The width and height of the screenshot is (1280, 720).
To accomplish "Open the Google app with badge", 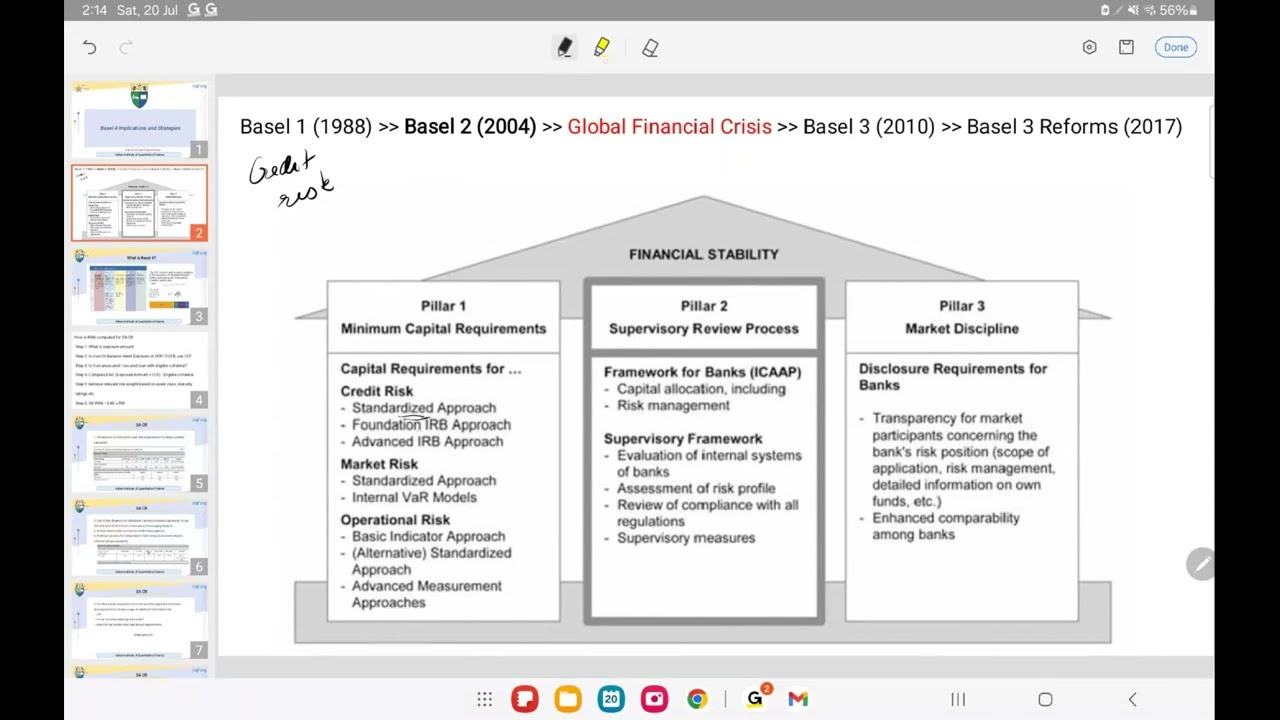I will [755, 699].
